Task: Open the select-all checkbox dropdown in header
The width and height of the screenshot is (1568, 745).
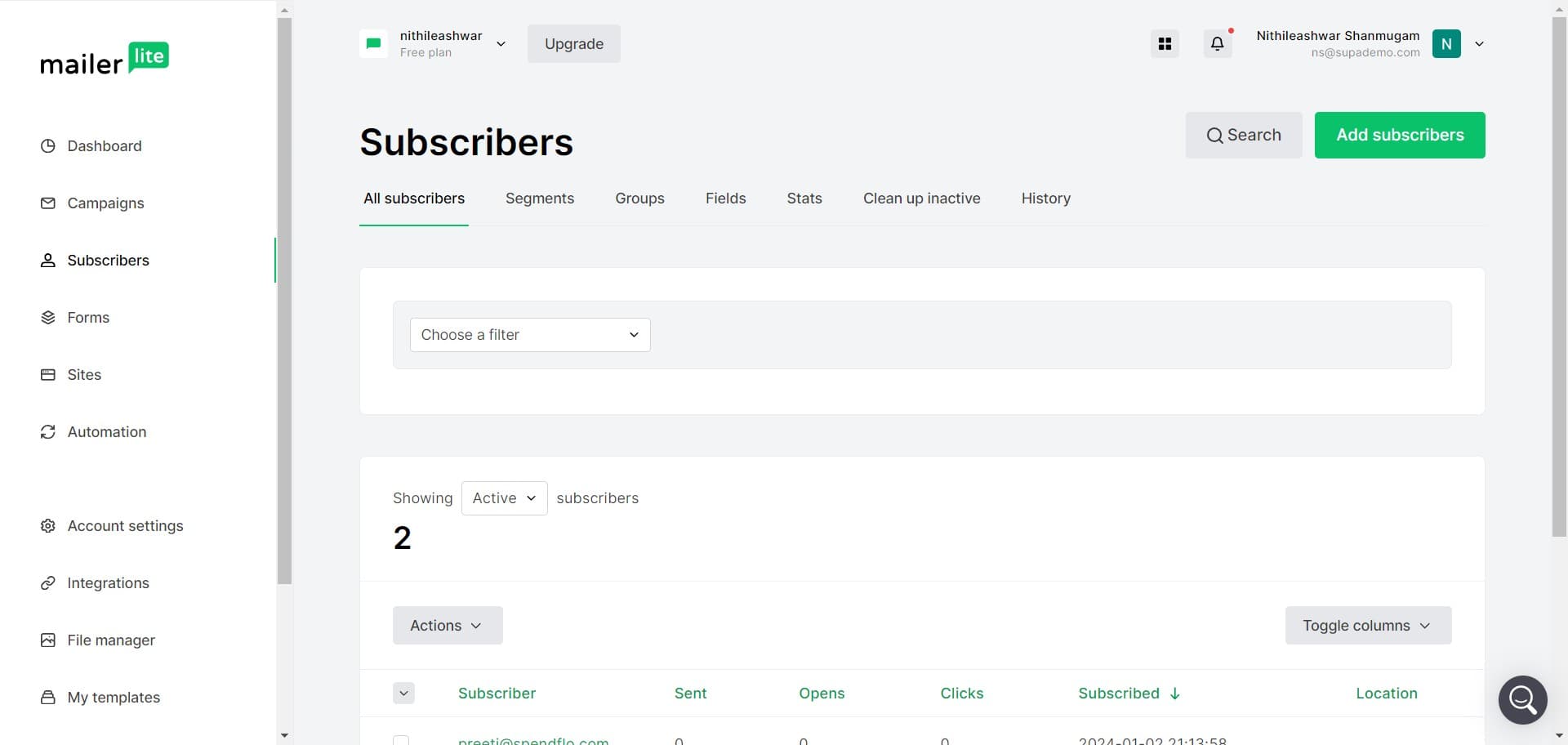Action: (403, 694)
